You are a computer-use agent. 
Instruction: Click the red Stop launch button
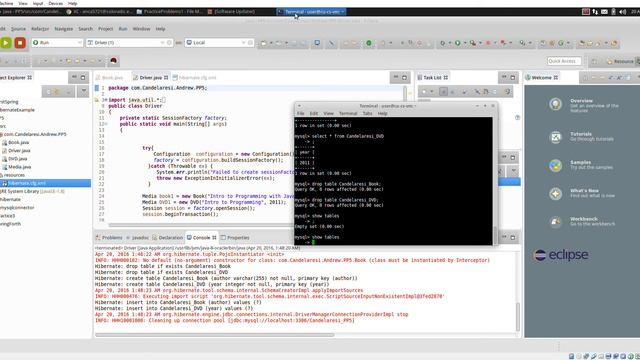click(x=20, y=42)
